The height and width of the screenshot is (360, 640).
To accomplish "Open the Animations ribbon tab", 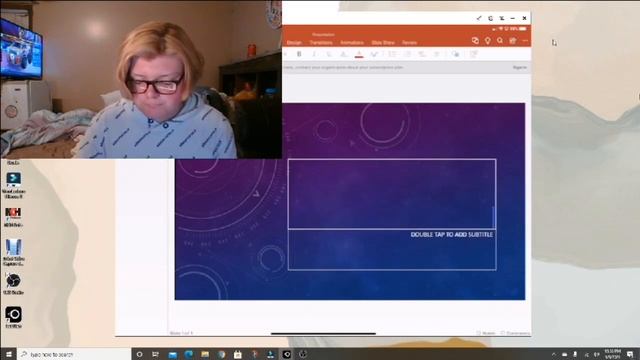I will click(x=352, y=42).
